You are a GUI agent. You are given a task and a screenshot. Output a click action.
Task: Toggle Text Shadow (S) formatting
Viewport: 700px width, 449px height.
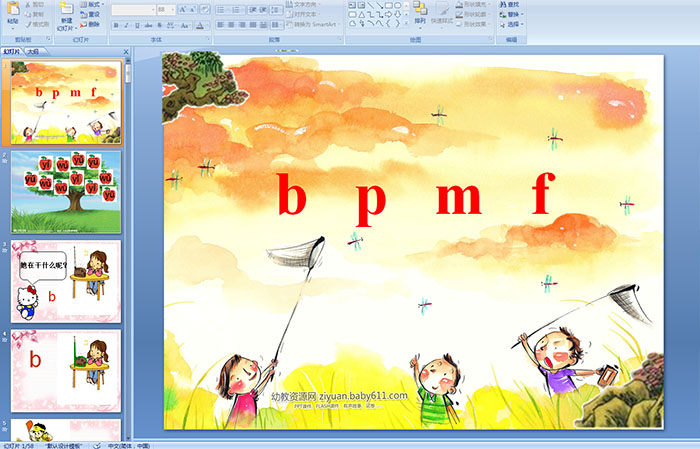point(159,25)
